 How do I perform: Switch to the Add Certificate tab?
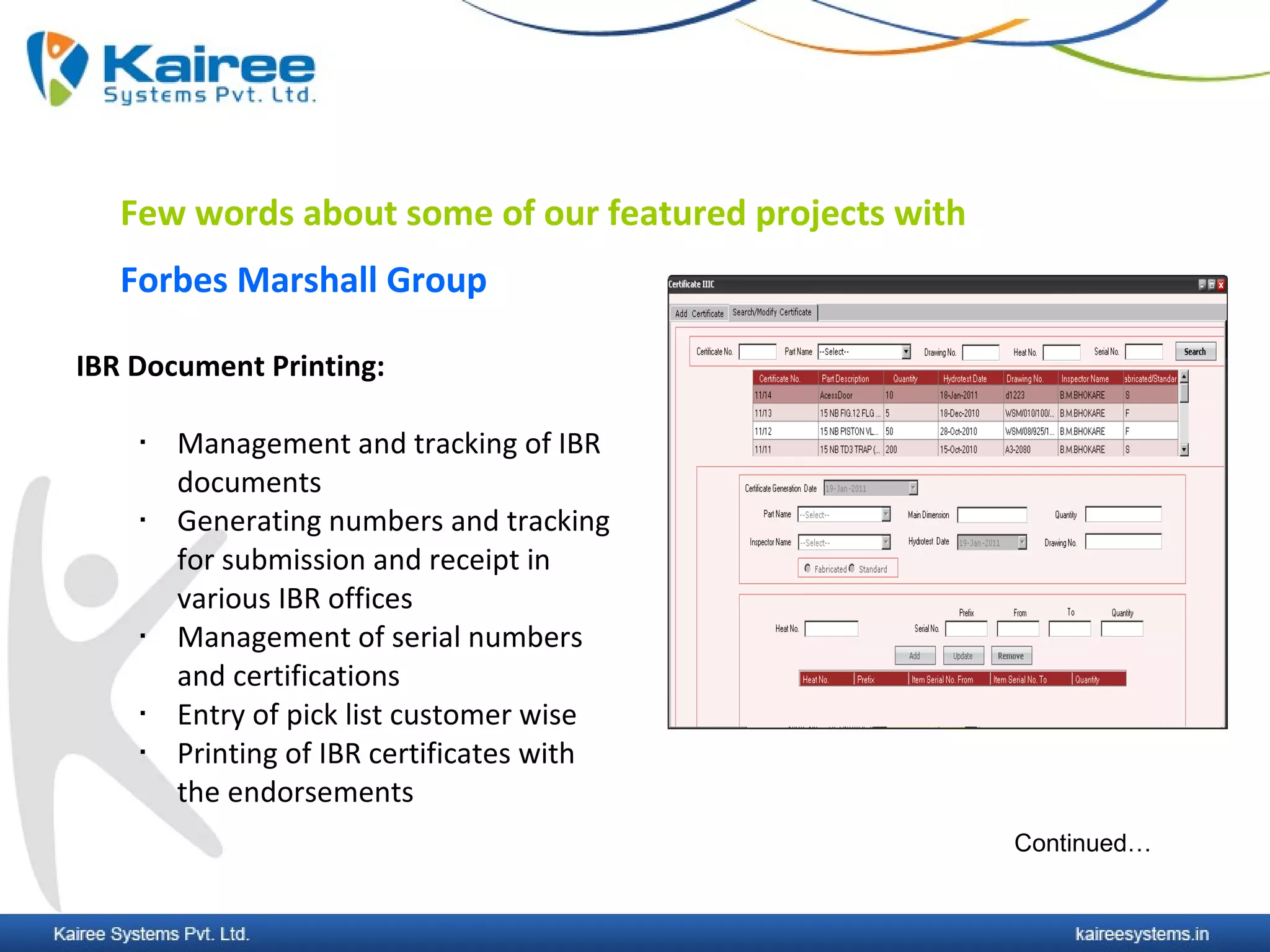(x=699, y=313)
